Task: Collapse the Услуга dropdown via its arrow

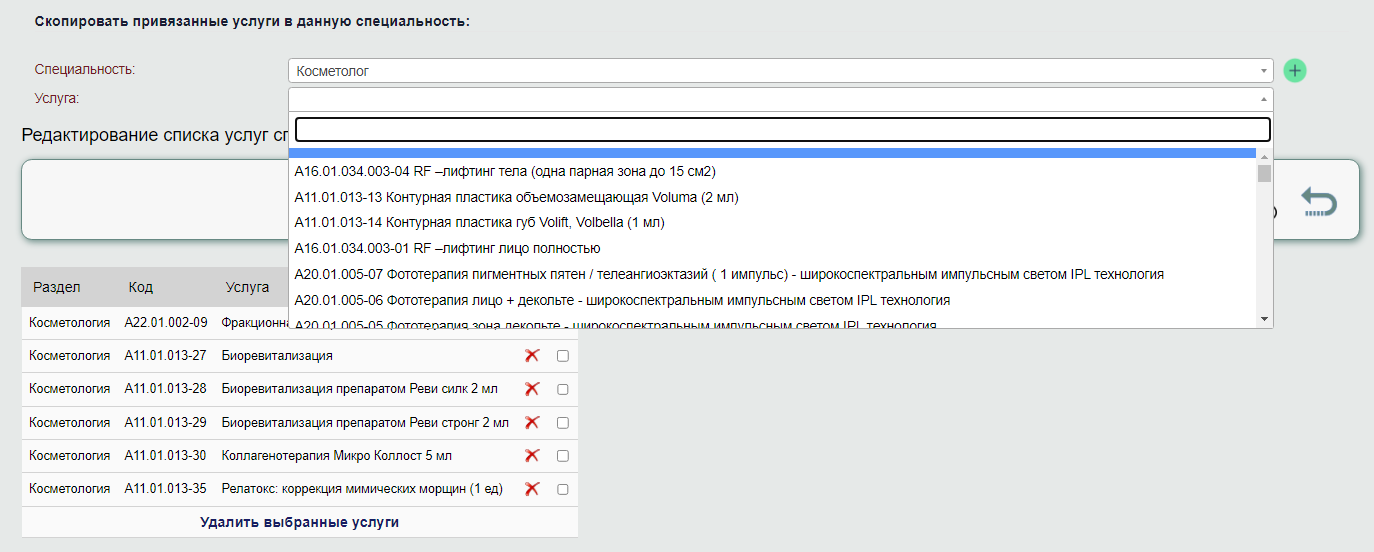Action: [1264, 99]
